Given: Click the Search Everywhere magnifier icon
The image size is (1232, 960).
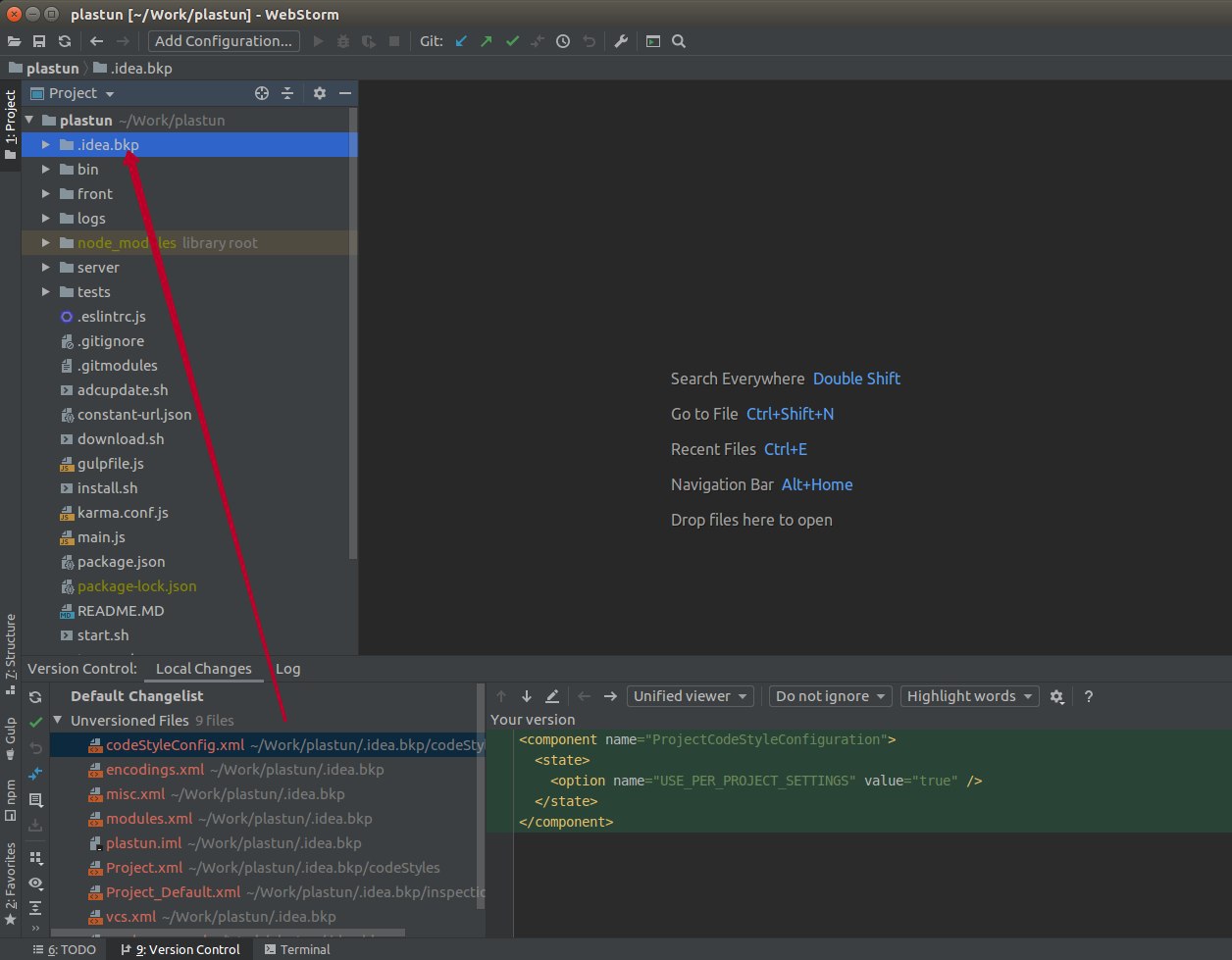Looking at the screenshot, I should click(679, 41).
